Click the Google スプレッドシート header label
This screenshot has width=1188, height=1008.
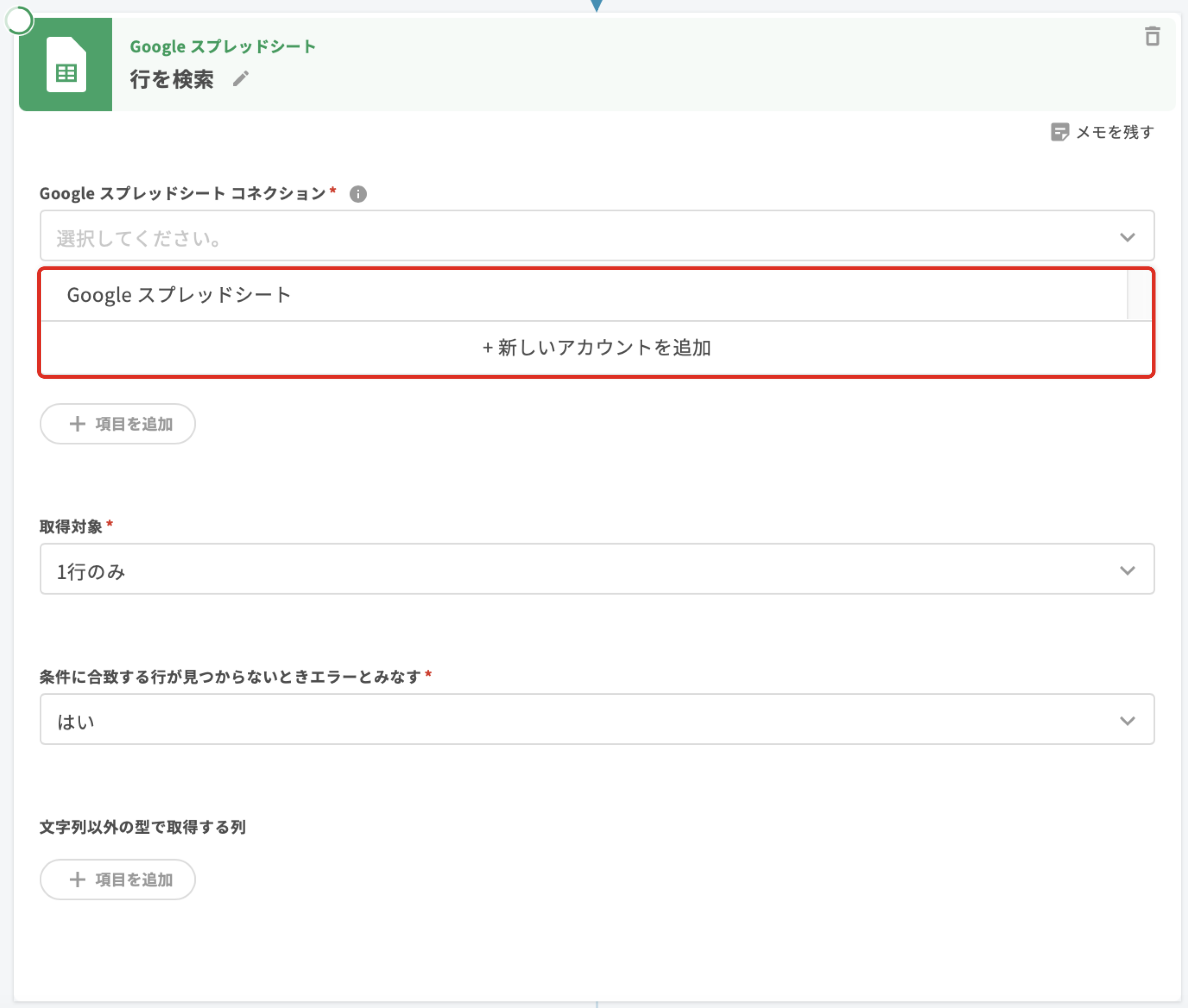[x=222, y=47]
